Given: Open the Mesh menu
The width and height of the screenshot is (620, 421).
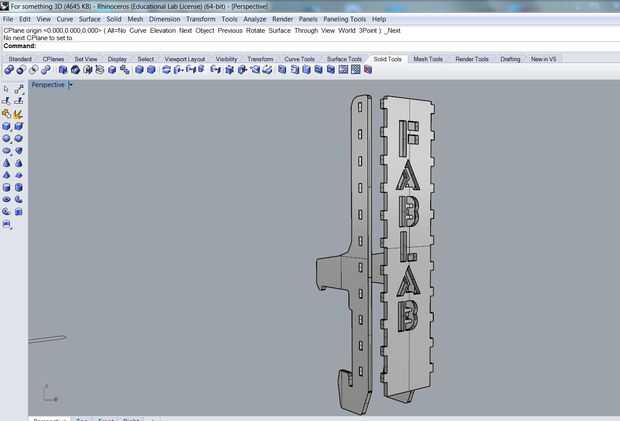Looking at the screenshot, I should [135, 19].
